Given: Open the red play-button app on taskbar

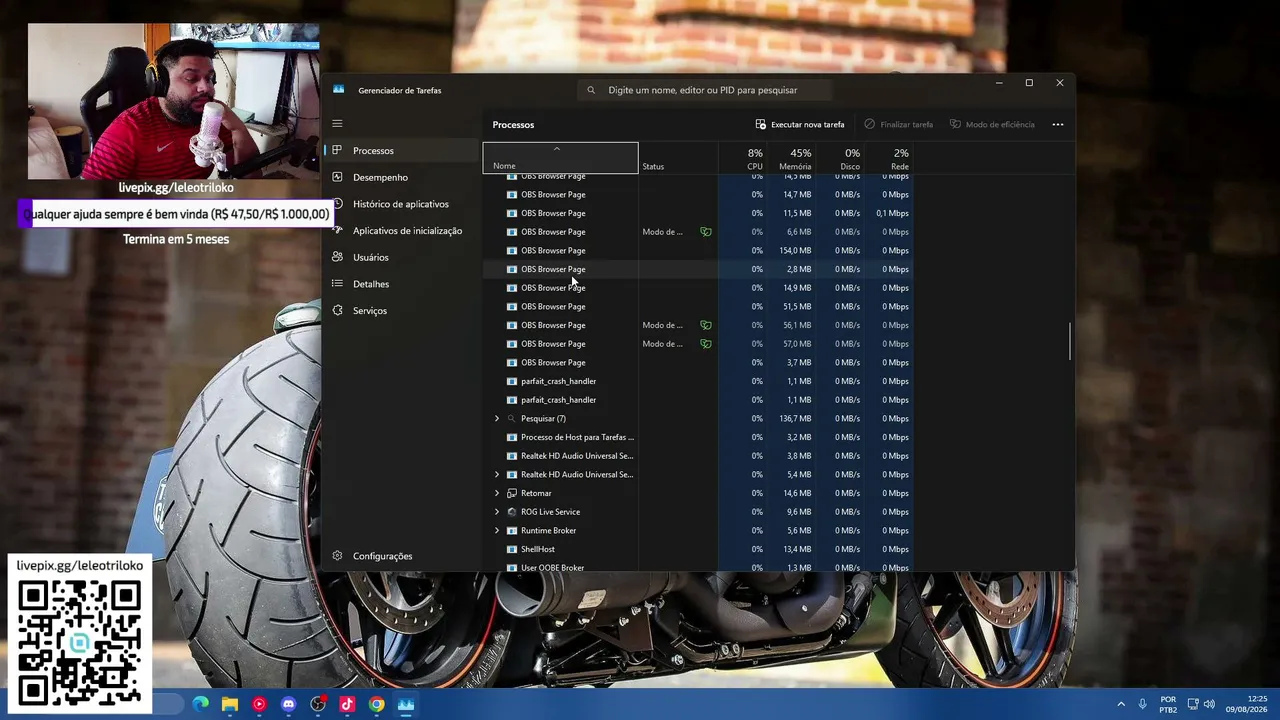Looking at the screenshot, I should pos(259,704).
